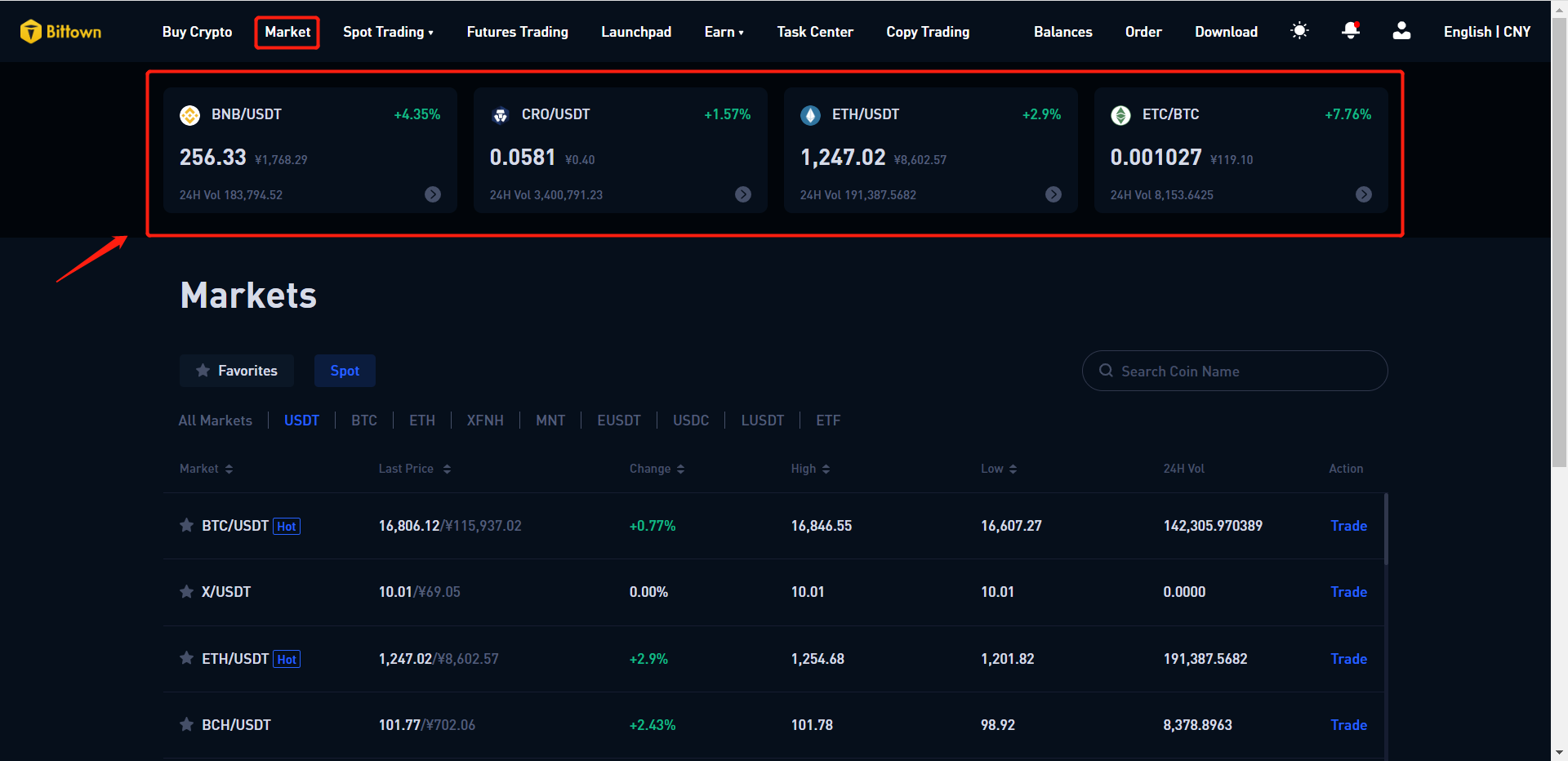Screen dimensions: 1568x761
Task: Focus the Search Coin Name field
Action: point(1235,371)
